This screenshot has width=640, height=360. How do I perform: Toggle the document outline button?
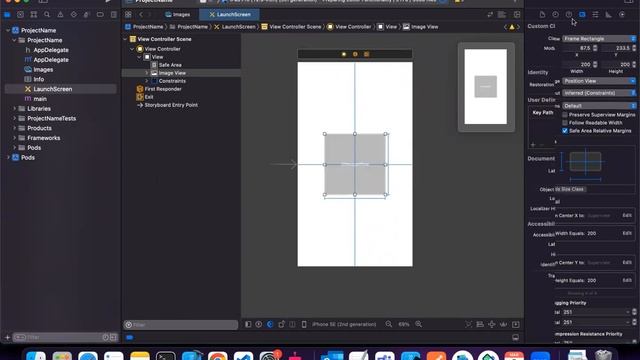tap(248, 324)
